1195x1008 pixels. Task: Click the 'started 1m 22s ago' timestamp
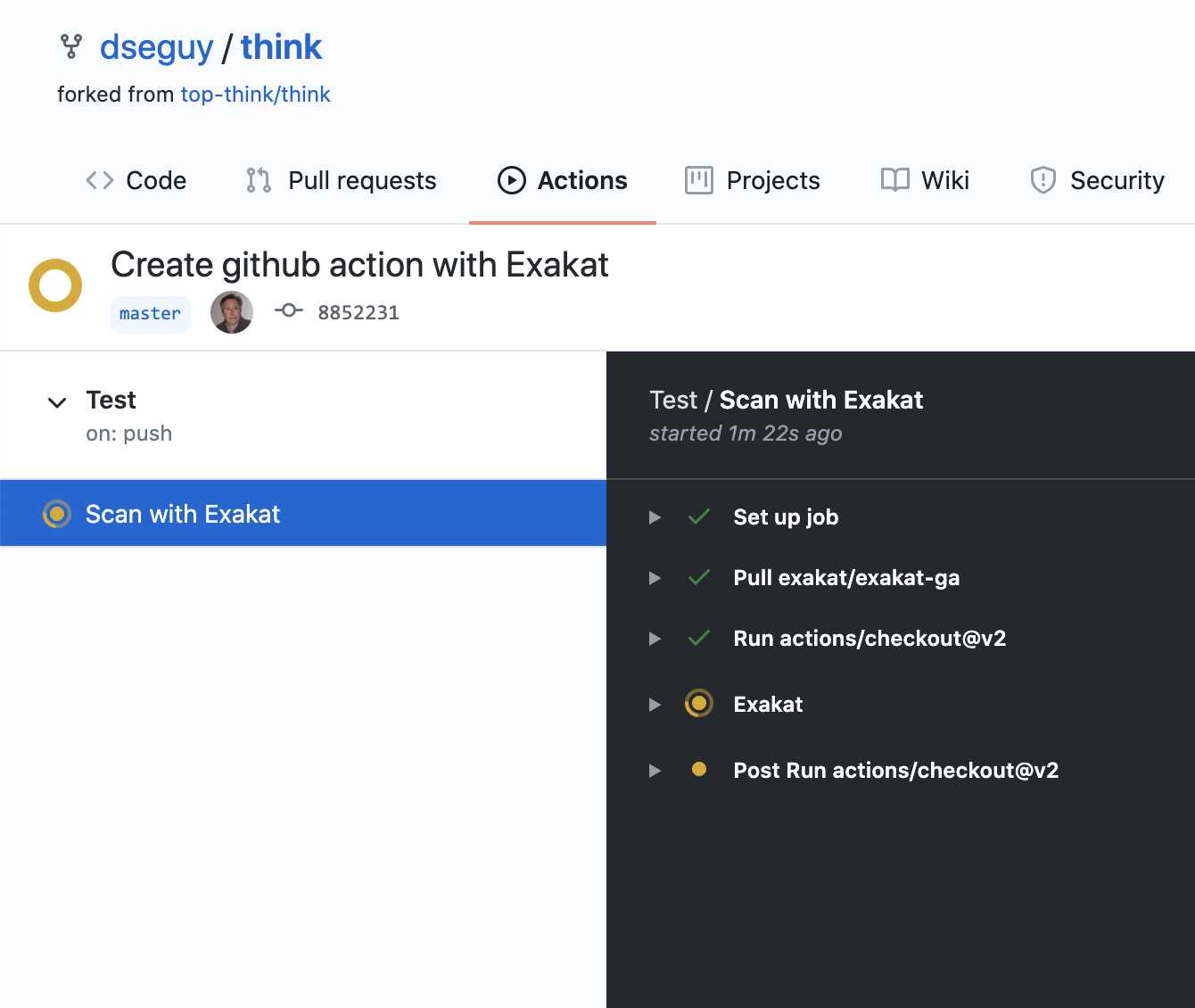[x=746, y=434]
